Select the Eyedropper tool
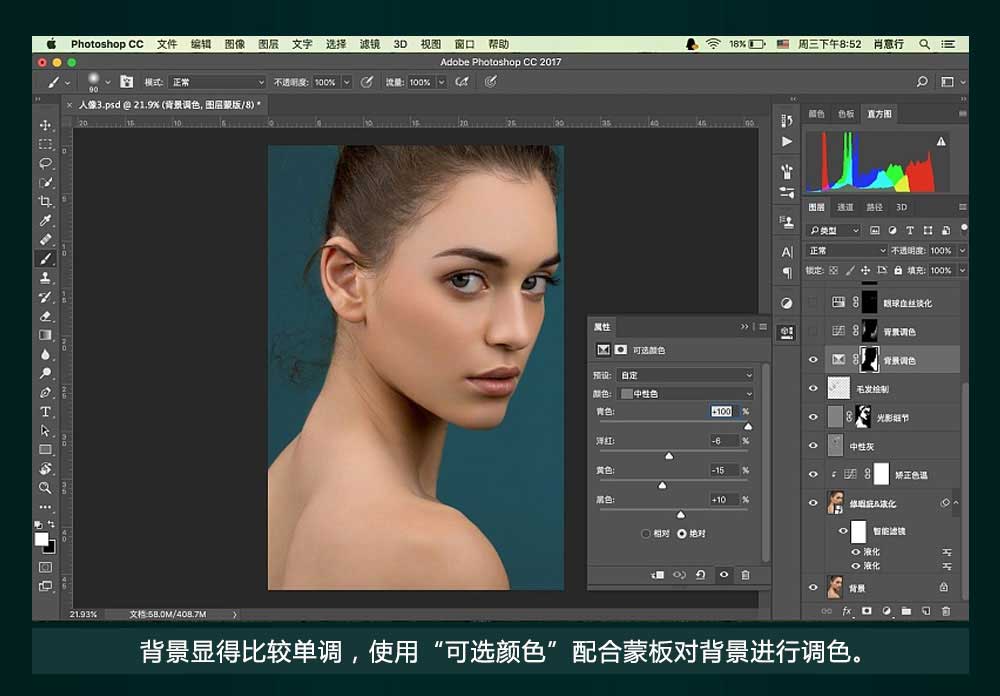 45,220
